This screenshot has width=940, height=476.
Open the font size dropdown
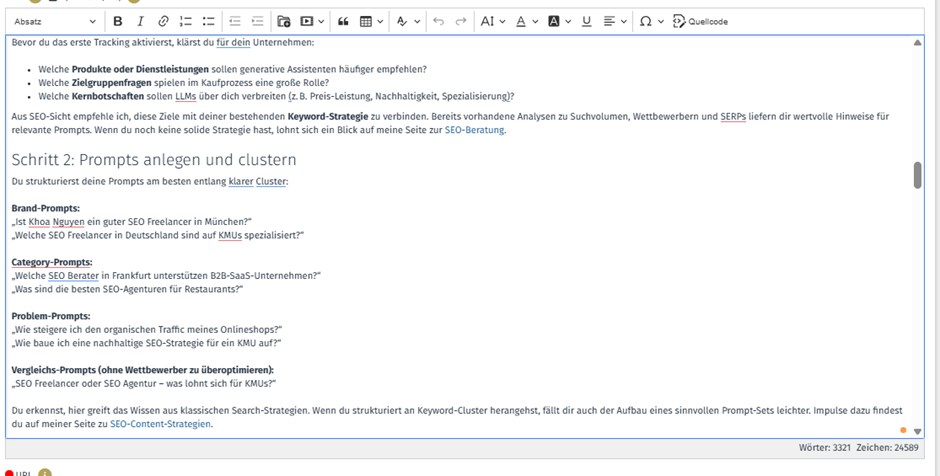pos(492,21)
